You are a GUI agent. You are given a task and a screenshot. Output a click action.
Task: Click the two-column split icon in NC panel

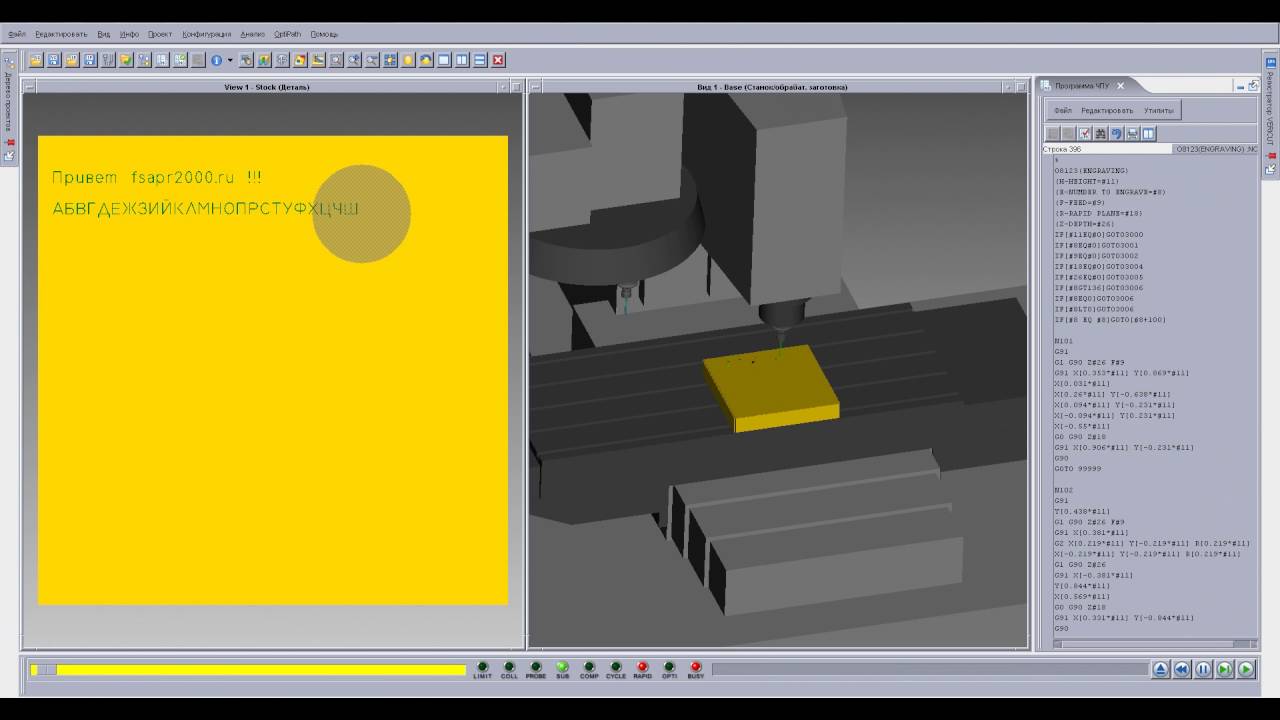pyautogui.click(x=1148, y=133)
